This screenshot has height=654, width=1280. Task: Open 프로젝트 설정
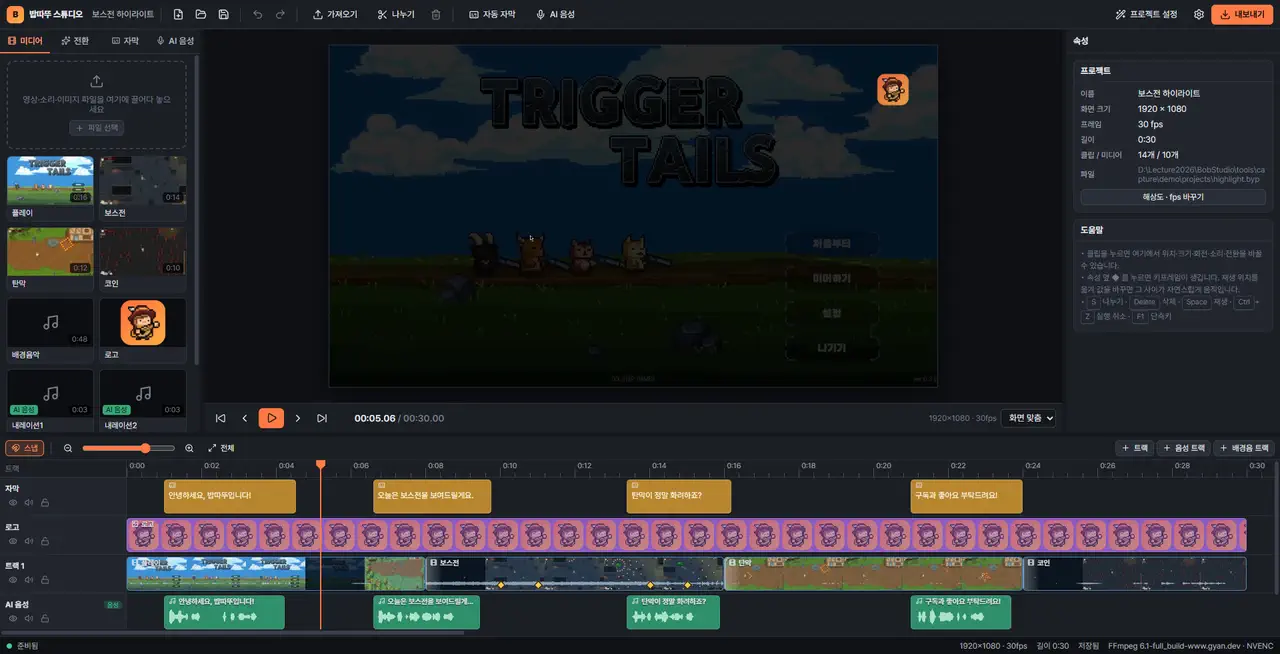(1146, 15)
